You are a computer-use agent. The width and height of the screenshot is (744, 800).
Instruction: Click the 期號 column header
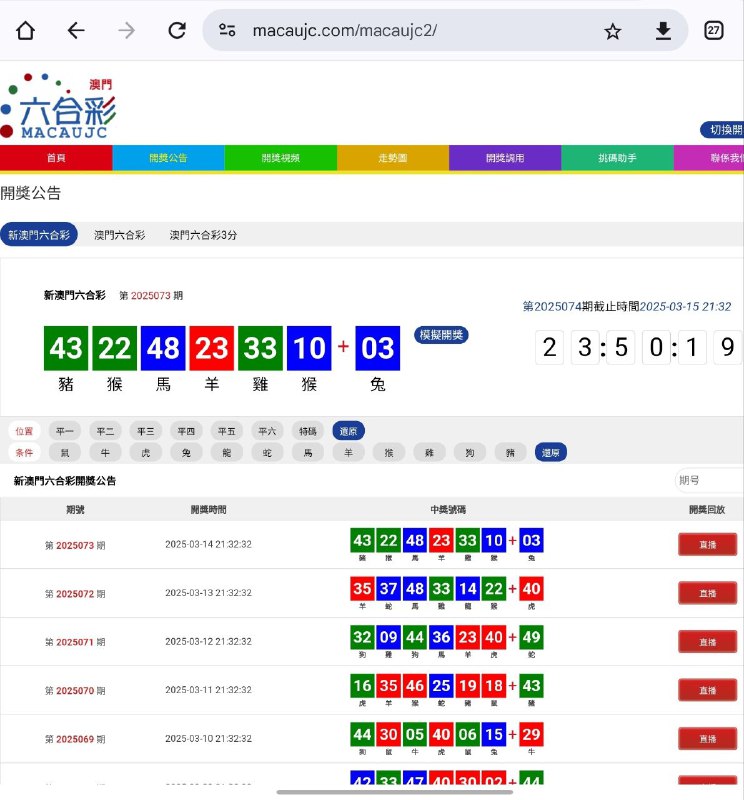(75, 509)
